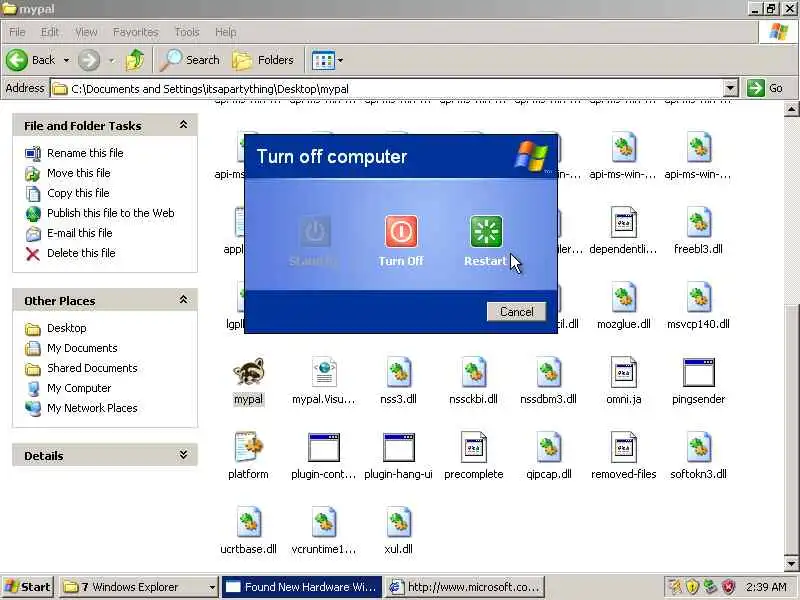Click Move this file link
Viewport: 800px width, 600px height.
coord(79,173)
